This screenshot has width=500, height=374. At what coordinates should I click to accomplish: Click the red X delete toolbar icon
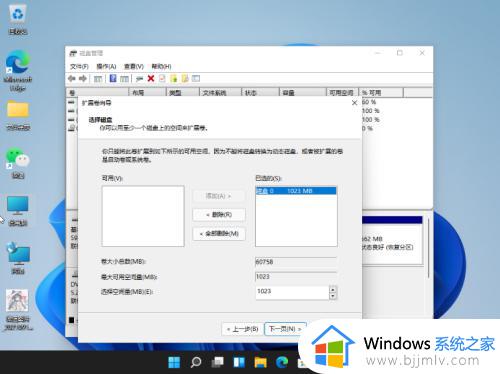point(151,79)
